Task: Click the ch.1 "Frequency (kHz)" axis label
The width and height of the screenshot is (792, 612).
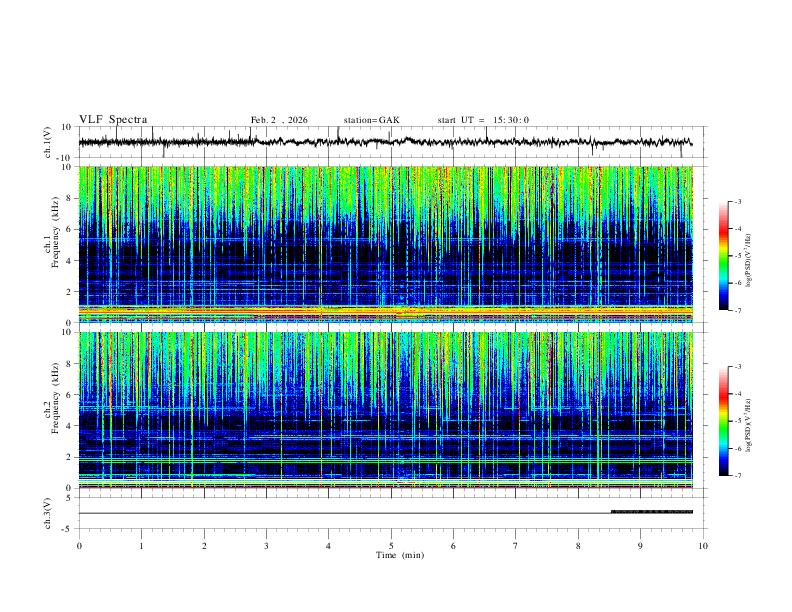Action: click(x=56, y=232)
